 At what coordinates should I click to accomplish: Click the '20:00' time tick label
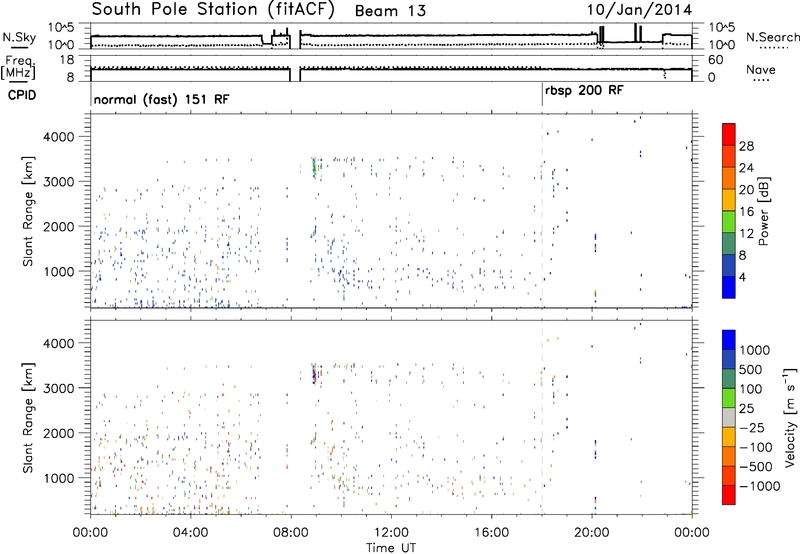coord(592,533)
